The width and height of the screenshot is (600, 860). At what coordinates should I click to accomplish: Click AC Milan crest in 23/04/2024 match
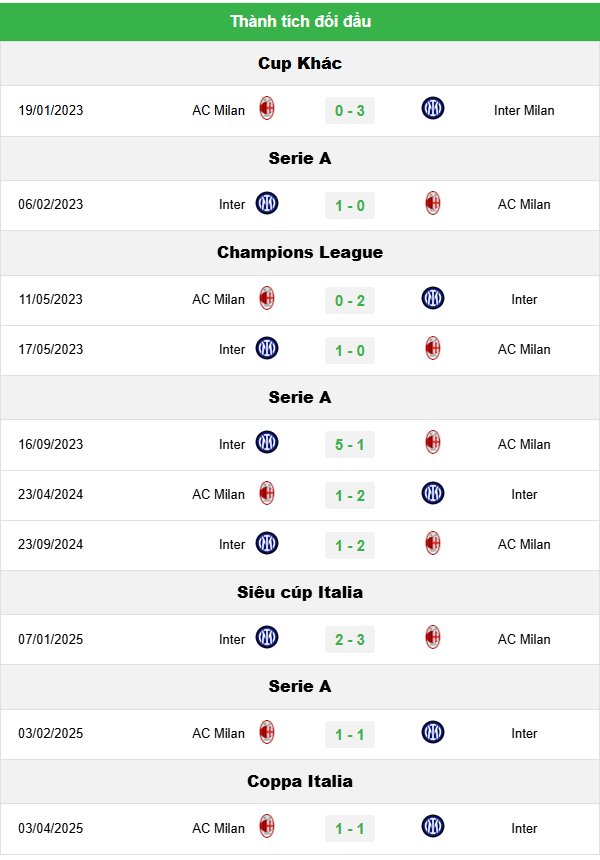pos(267,493)
